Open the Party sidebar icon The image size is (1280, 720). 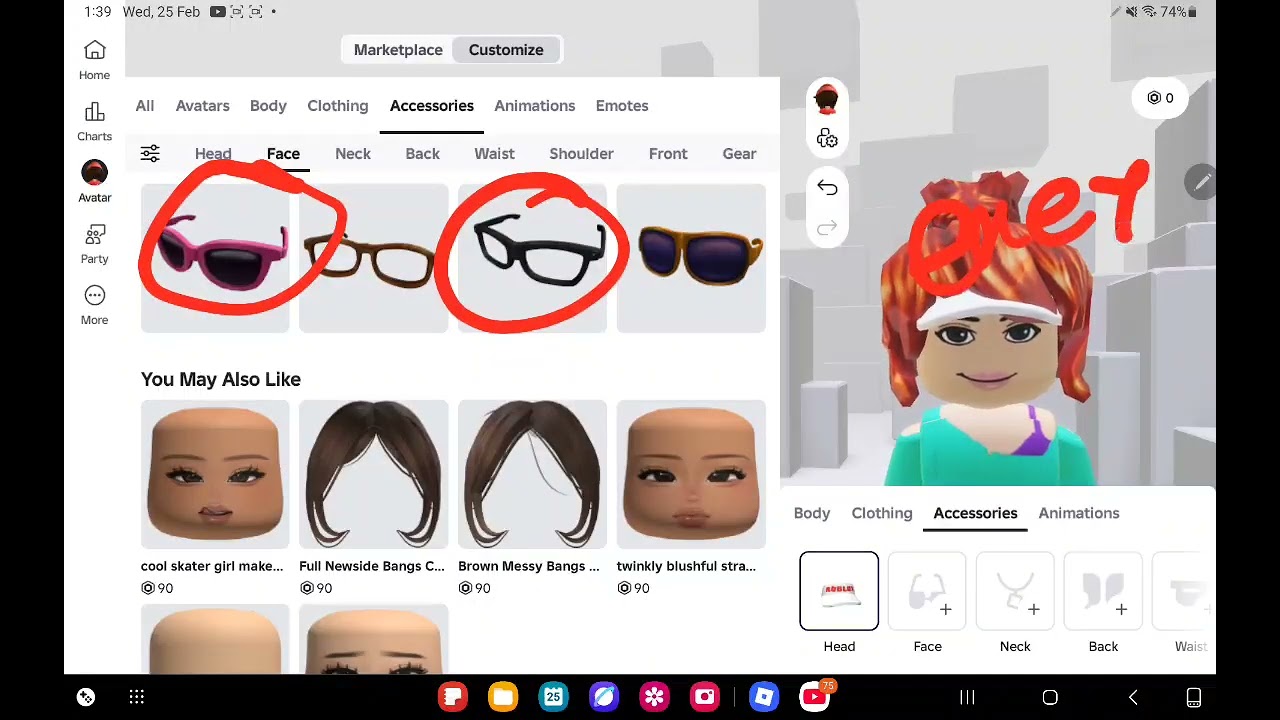coord(95,244)
